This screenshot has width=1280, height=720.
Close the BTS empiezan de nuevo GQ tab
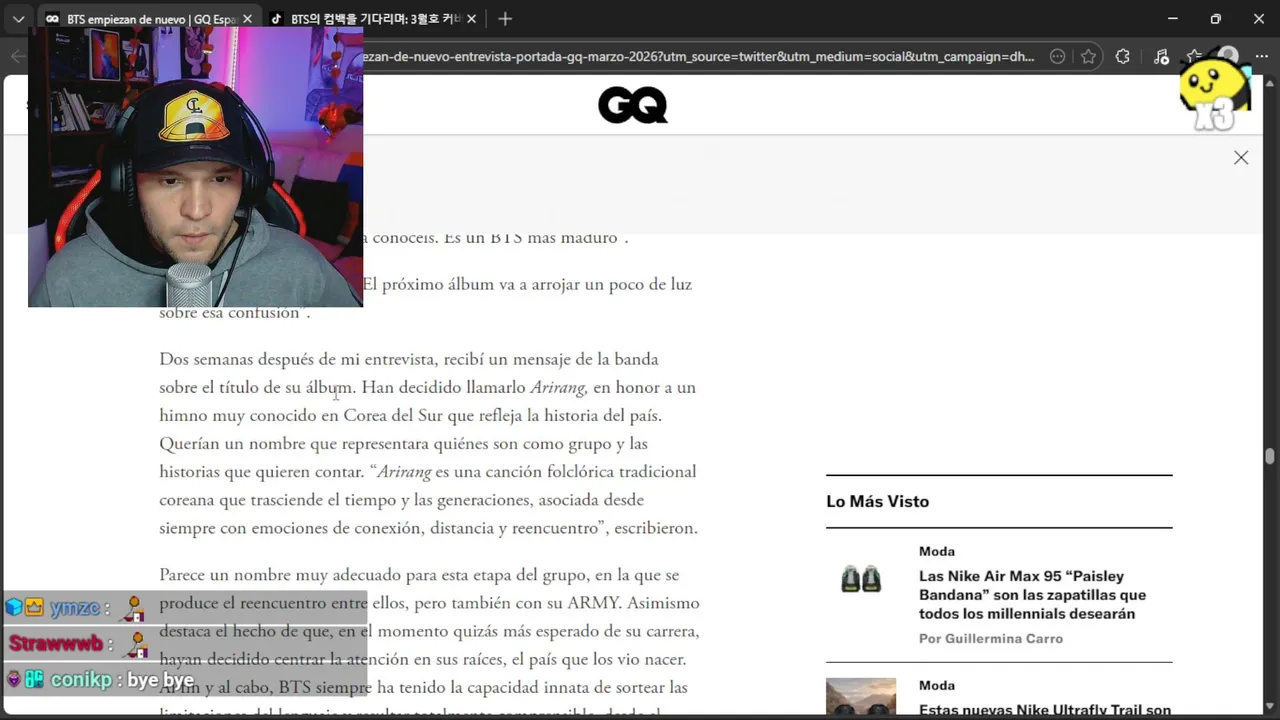[x=247, y=19]
